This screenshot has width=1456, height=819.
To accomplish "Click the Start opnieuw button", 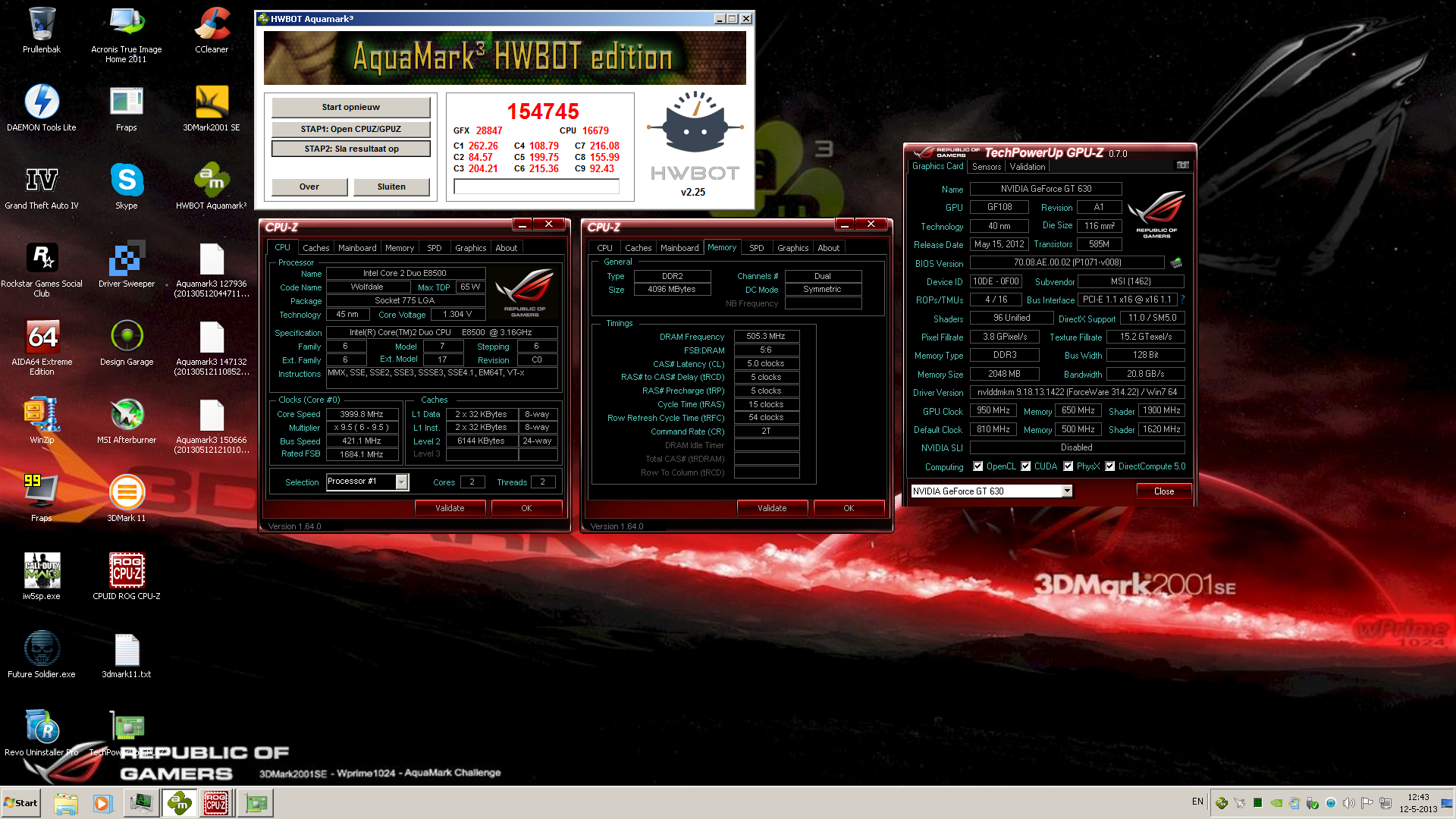I will [x=350, y=107].
